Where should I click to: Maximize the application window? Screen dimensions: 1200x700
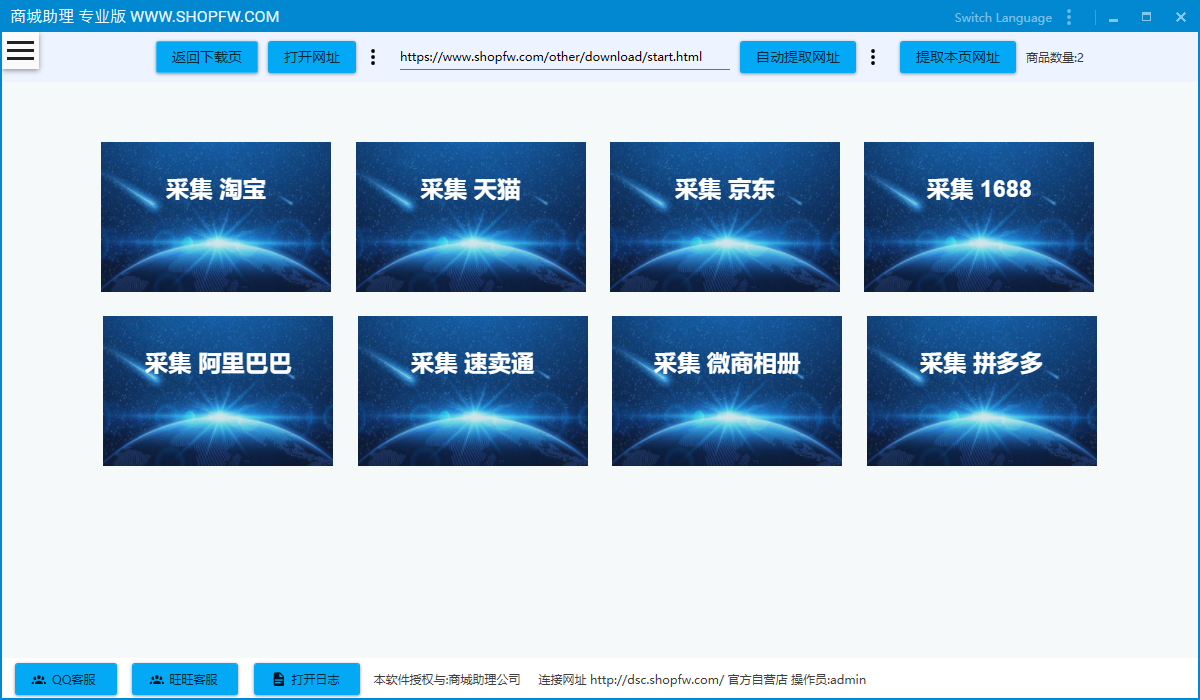click(1146, 17)
